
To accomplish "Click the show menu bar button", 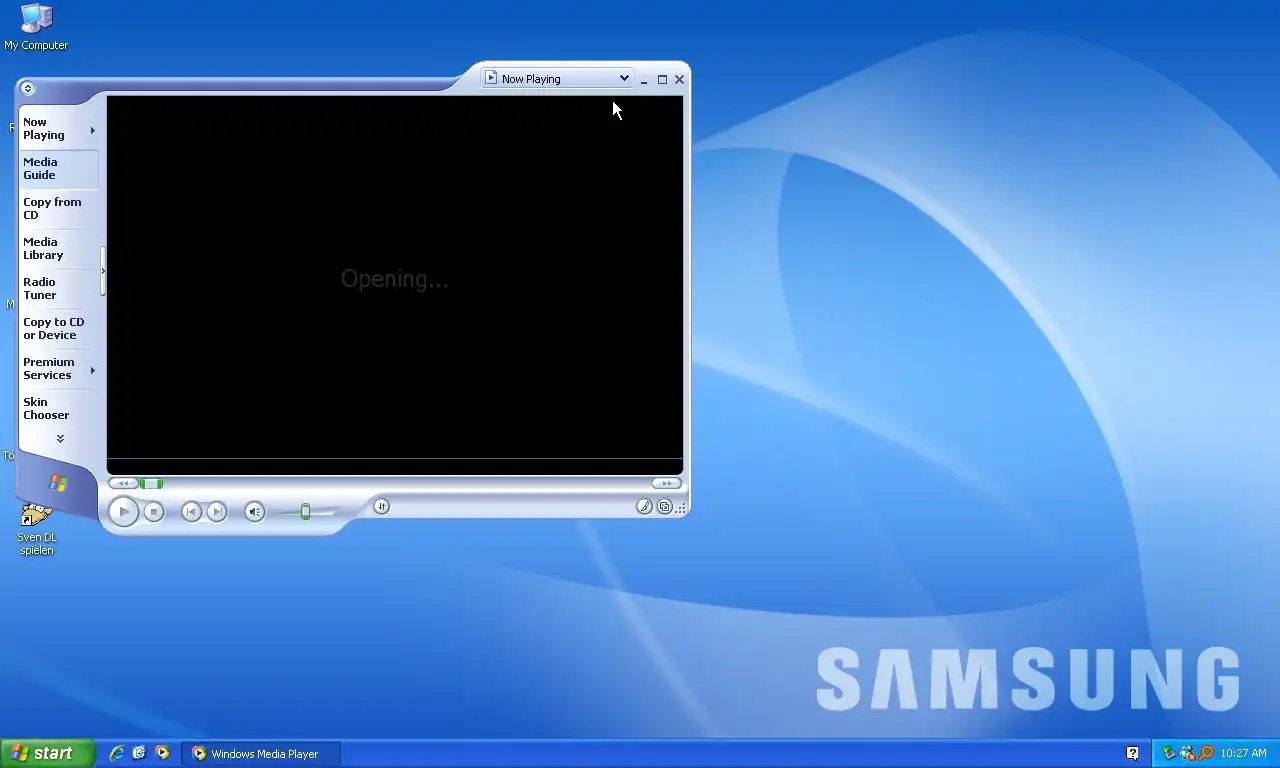I will point(27,88).
